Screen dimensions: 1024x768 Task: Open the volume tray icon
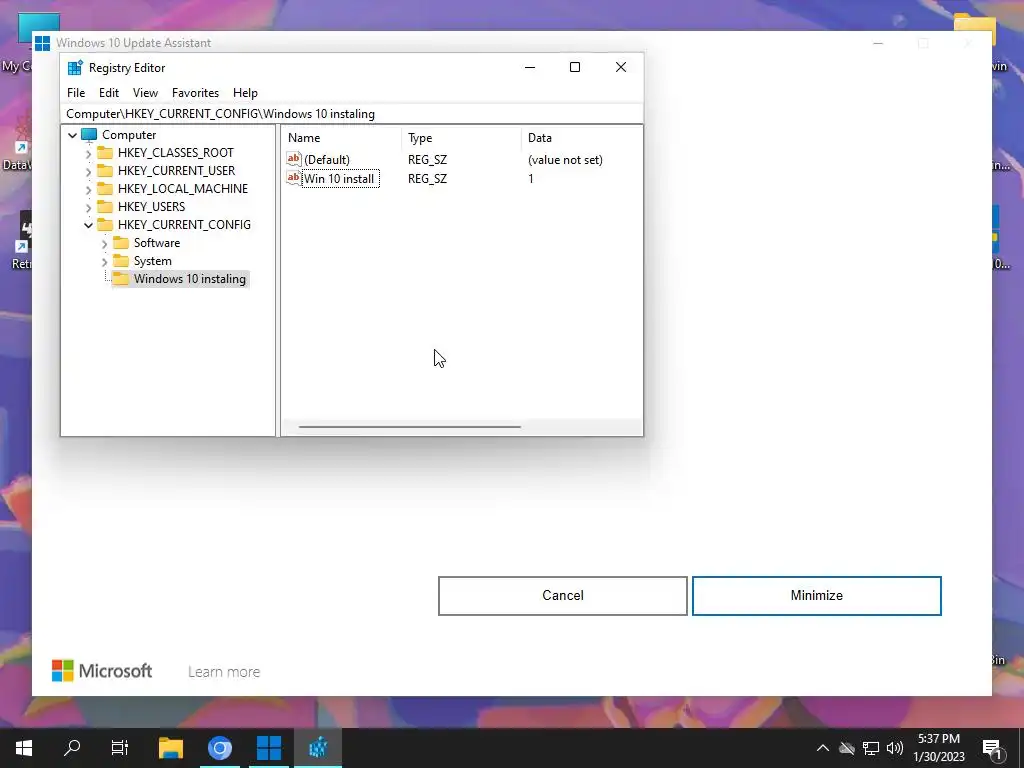pyautogui.click(x=895, y=748)
